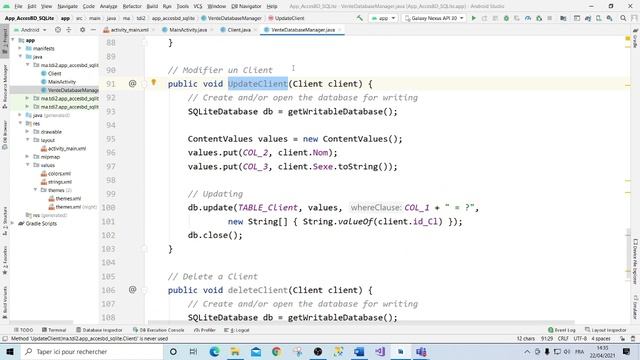This screenshot has height=360, width=640.
Task: Open Visual Studio from the taskbar
Action: pos(380,351)
